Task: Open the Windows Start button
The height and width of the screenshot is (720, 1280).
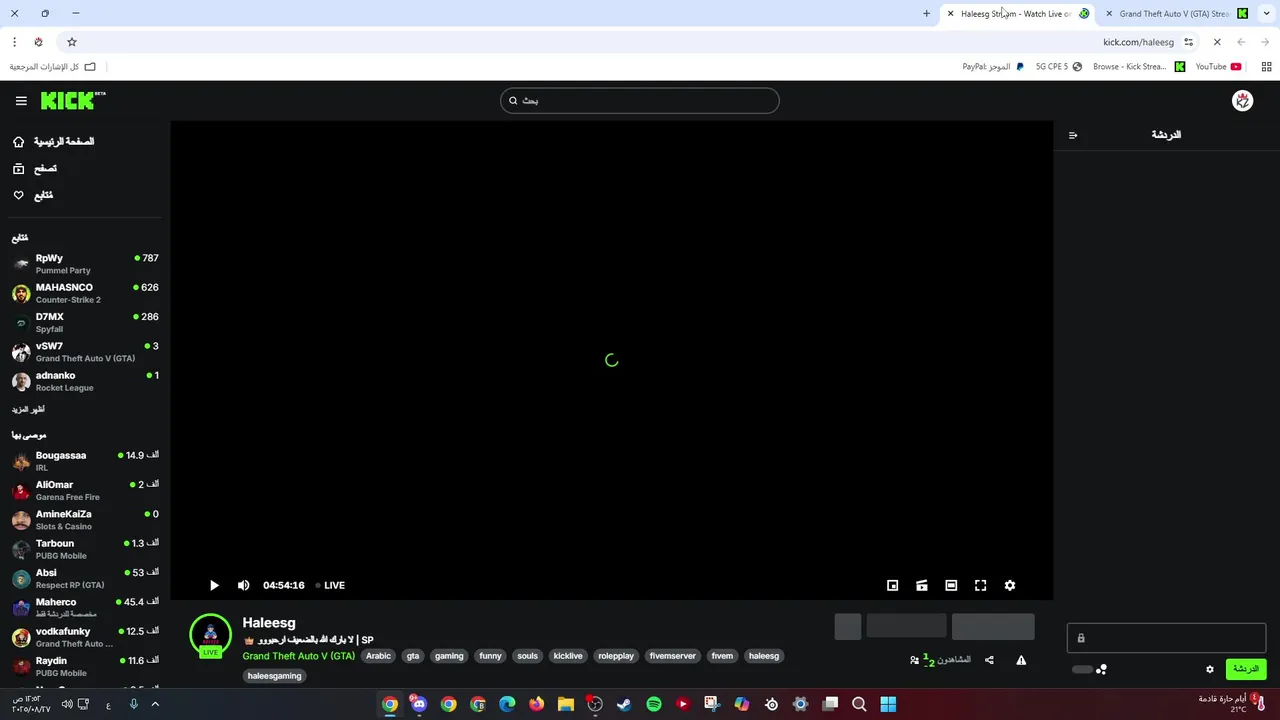Action: coord(888,704)
